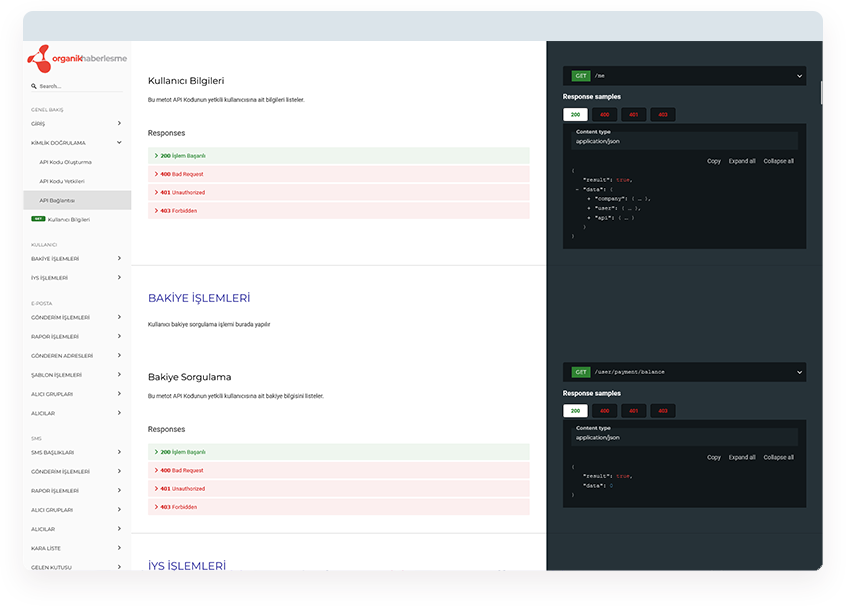Expand the "api" node in JSON response
The image size is (846, 606).
point(589,217)
